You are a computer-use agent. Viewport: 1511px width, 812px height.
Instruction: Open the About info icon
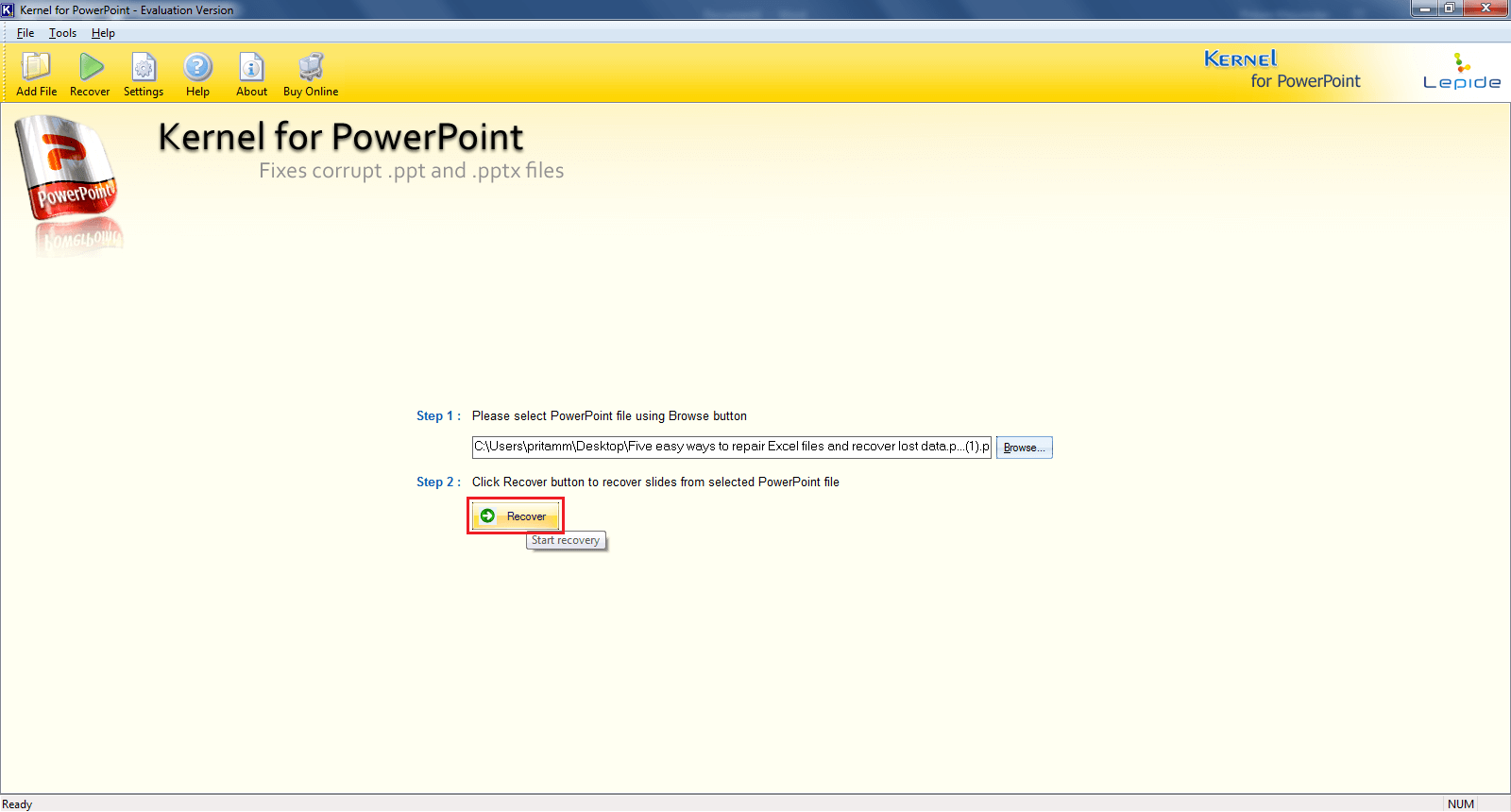251,75
